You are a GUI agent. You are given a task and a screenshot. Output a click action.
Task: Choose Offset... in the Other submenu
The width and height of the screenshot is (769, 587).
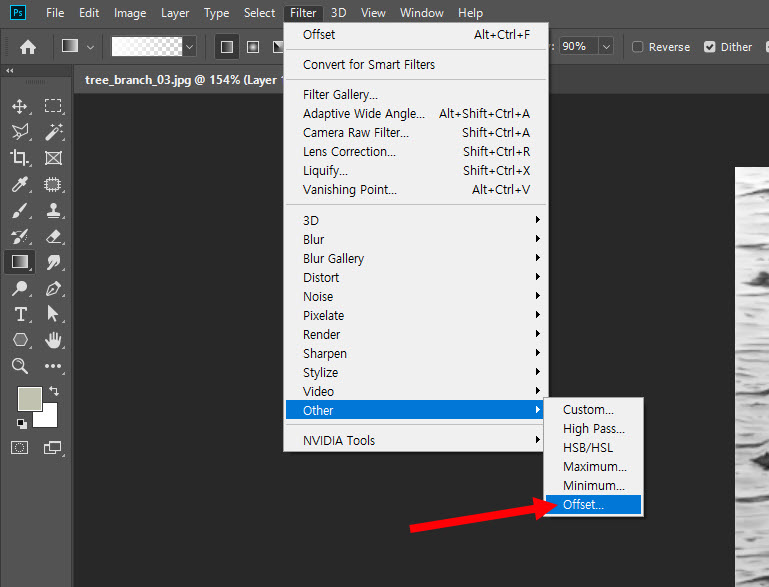point(593,505)
